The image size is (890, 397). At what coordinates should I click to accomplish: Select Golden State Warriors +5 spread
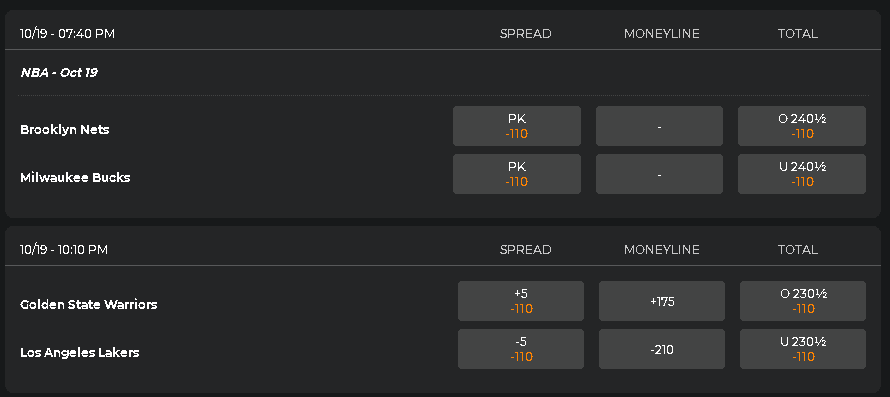pyautogui.click(x=520, y=301)
